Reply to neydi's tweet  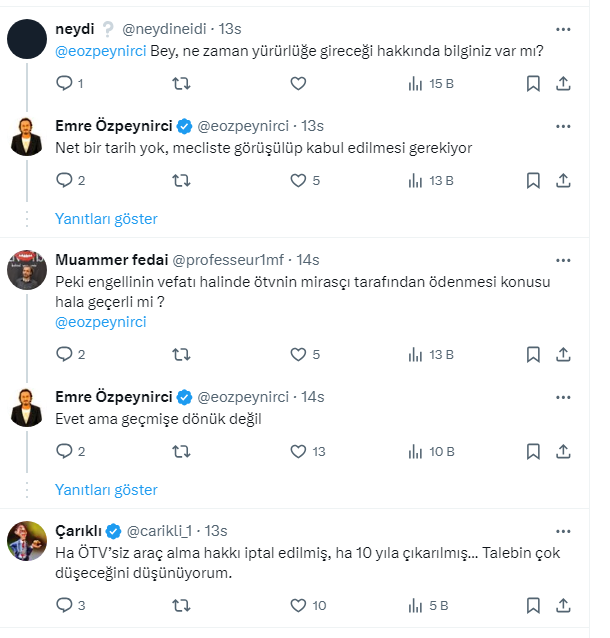tap(64, 84)
